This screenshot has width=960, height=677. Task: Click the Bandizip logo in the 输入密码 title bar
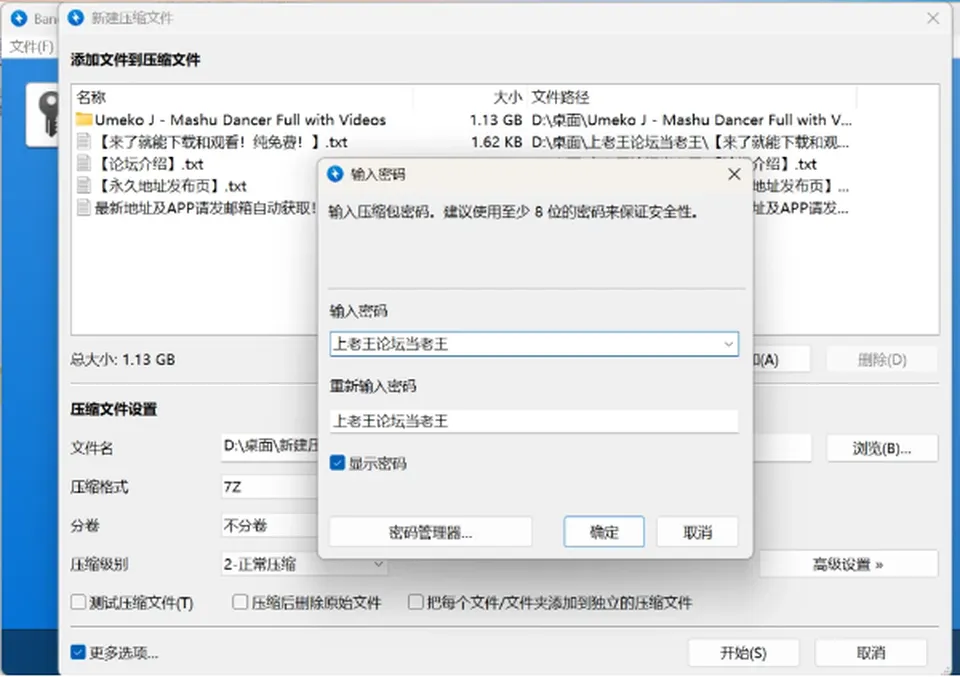click(x=335, y=174)
